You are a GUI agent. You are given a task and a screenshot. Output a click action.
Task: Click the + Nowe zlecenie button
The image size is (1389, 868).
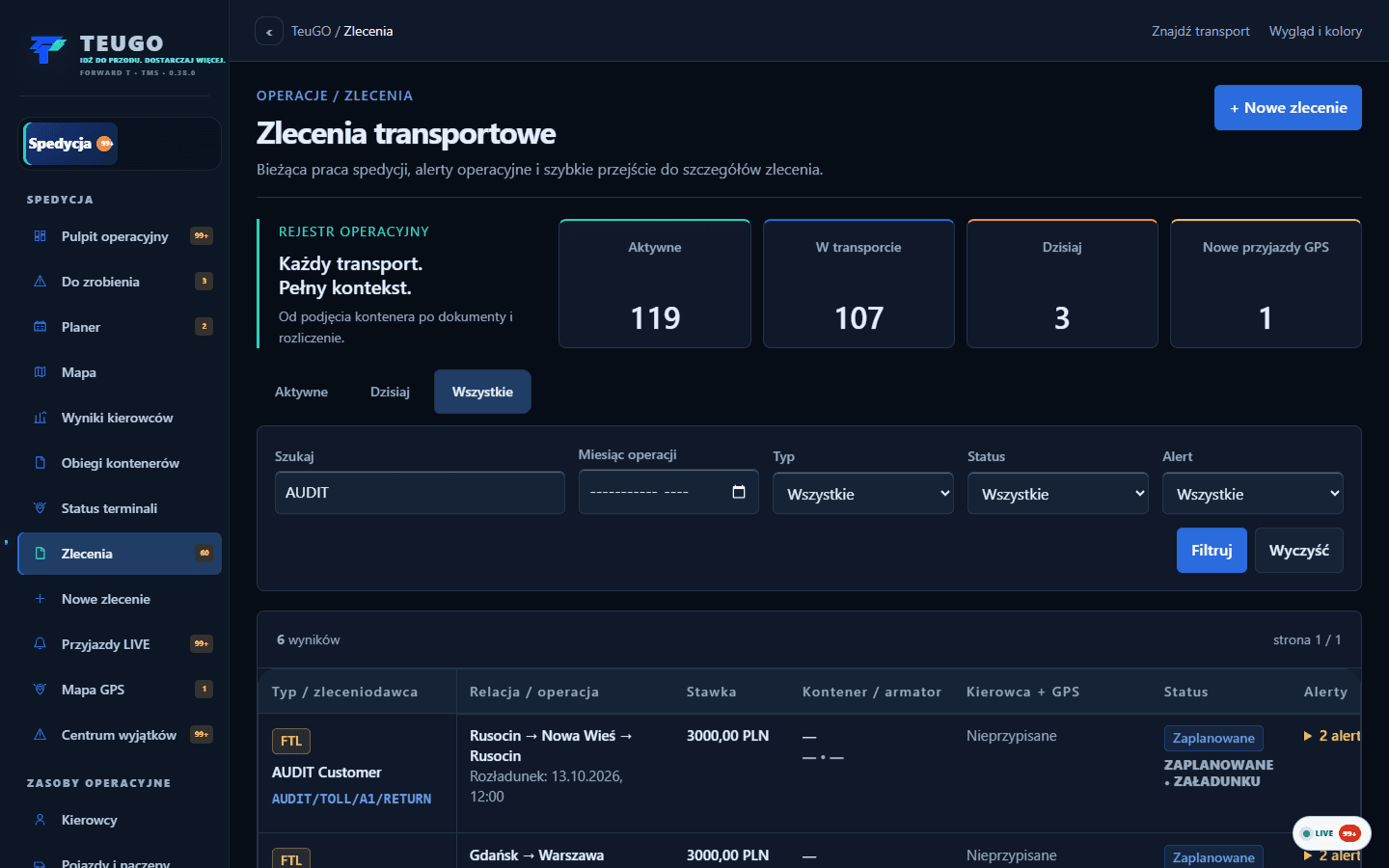(1288, 108)
